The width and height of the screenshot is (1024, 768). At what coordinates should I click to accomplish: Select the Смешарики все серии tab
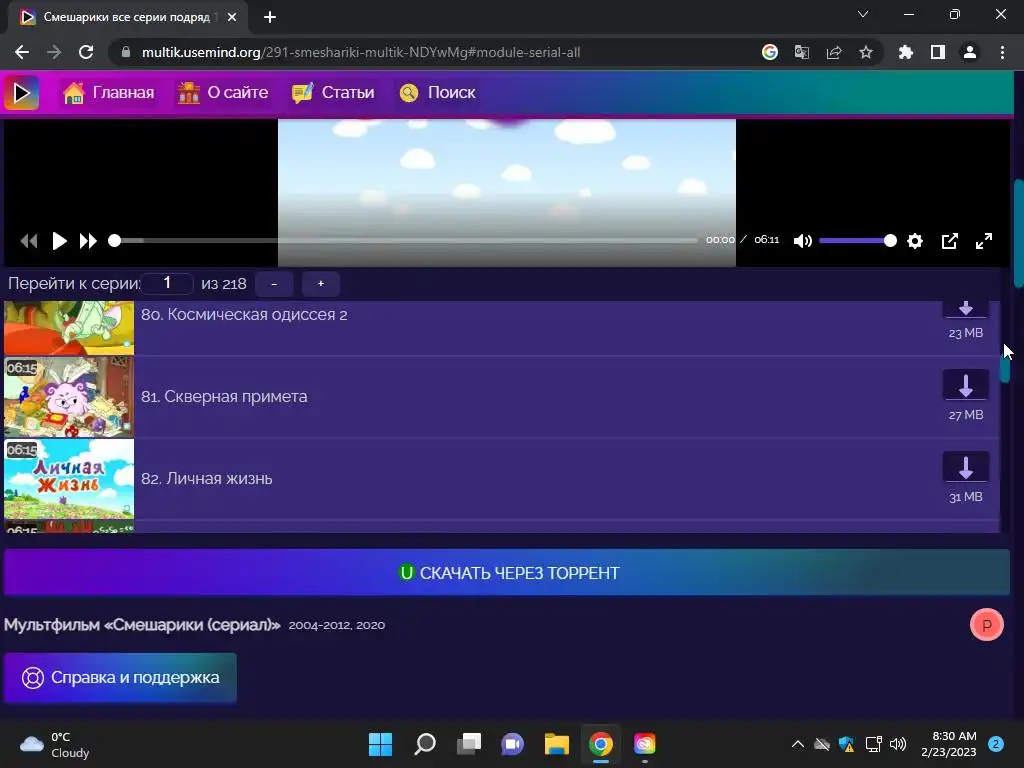(128, 17)
